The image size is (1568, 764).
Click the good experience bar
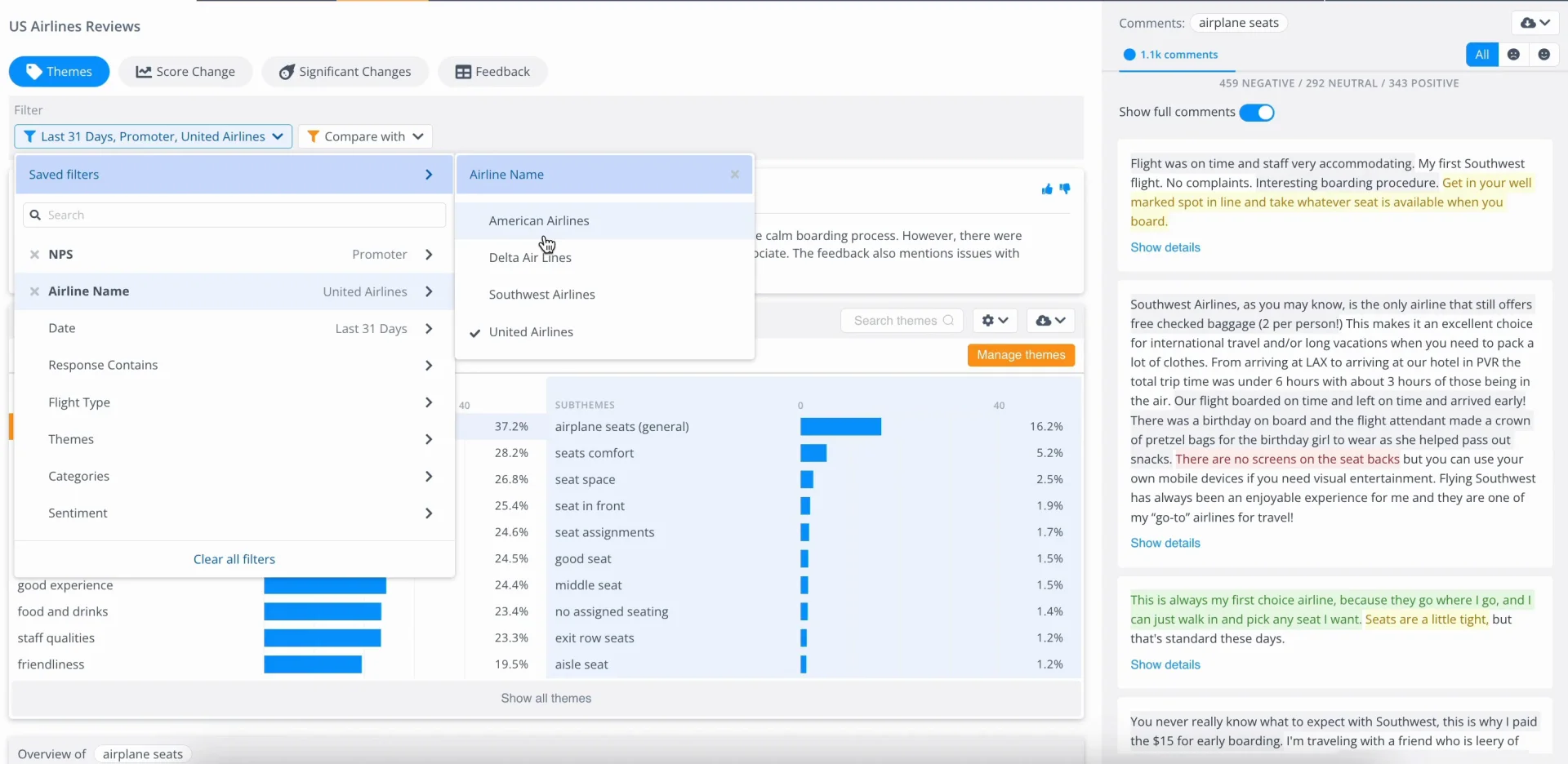[325, 585]
